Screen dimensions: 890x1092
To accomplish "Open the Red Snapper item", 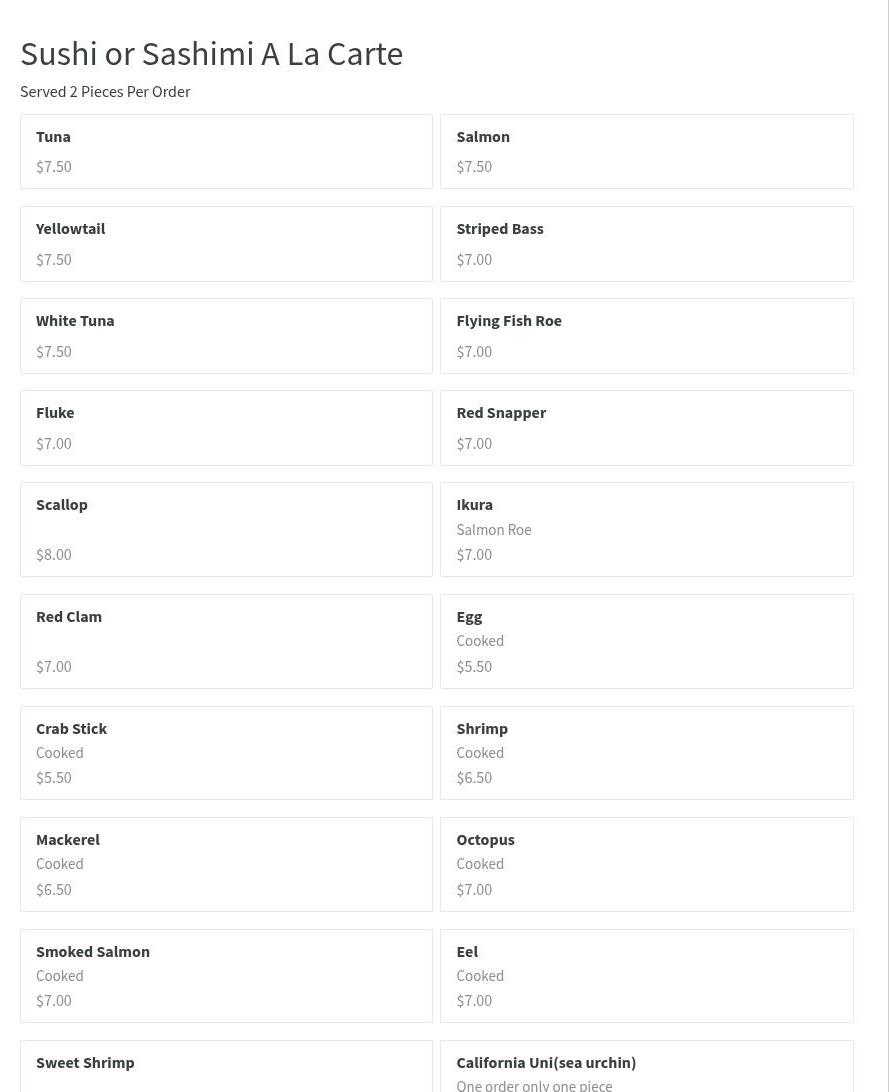I will click(x=647, y=428).
